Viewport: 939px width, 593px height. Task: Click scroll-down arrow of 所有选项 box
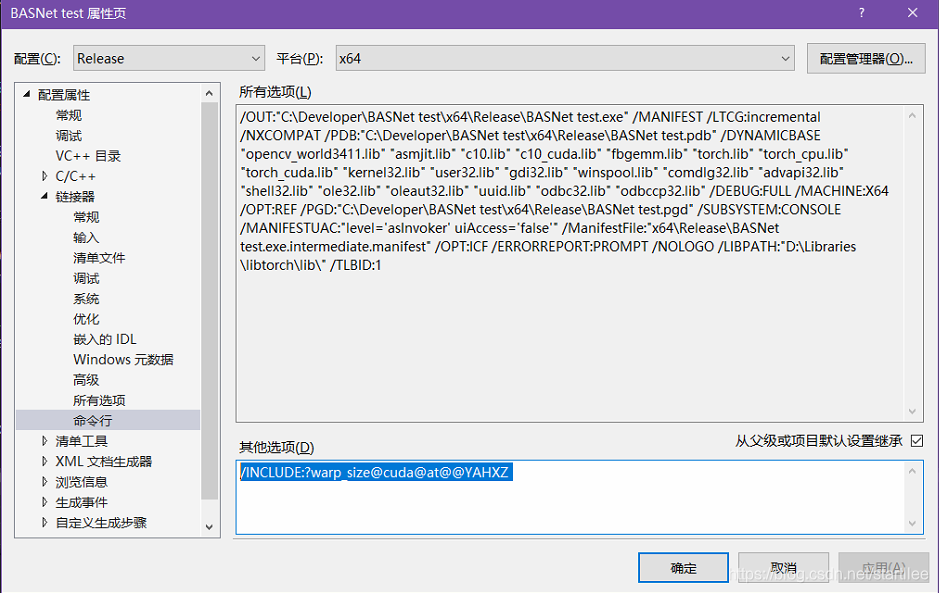912,411
